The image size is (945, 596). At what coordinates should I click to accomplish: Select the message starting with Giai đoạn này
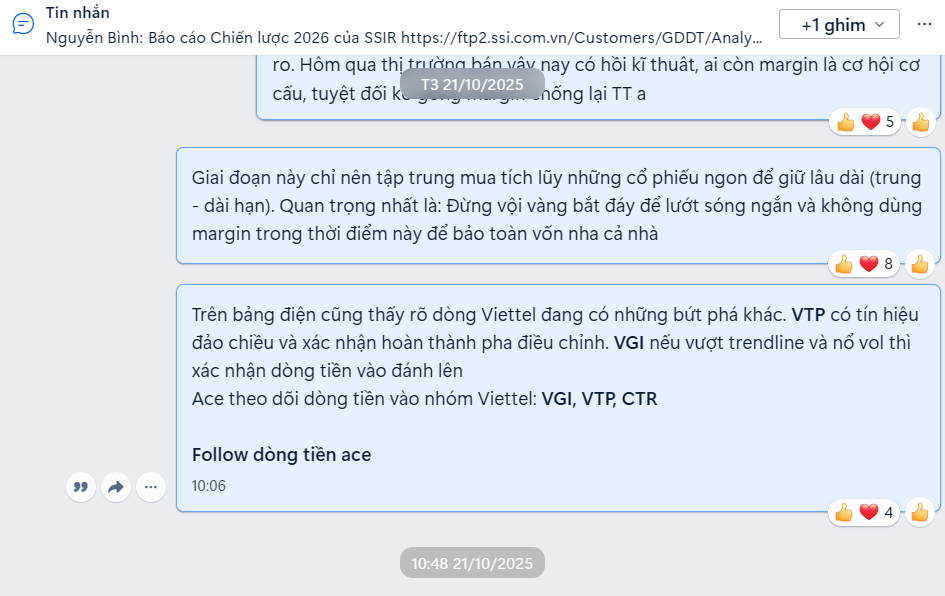point(558,205)
